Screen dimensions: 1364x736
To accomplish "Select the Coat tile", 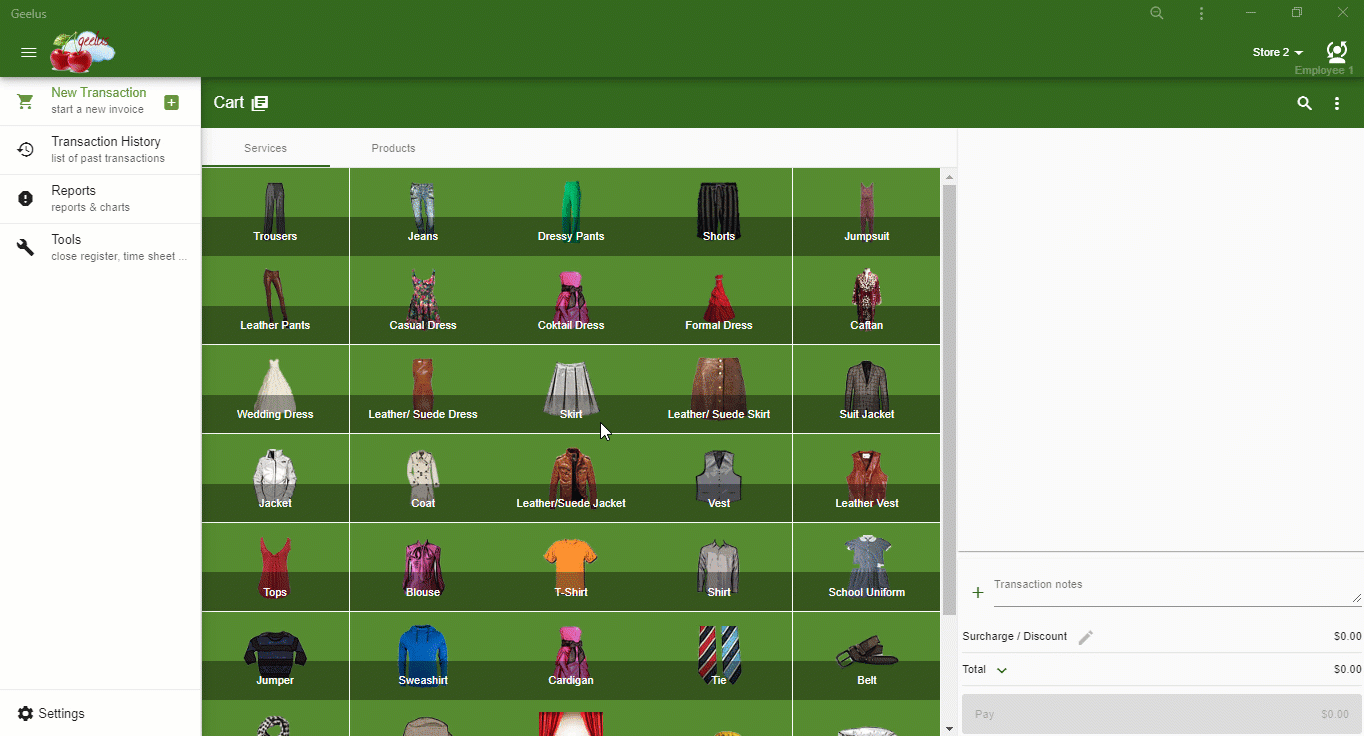I will [x=423, y=478].
